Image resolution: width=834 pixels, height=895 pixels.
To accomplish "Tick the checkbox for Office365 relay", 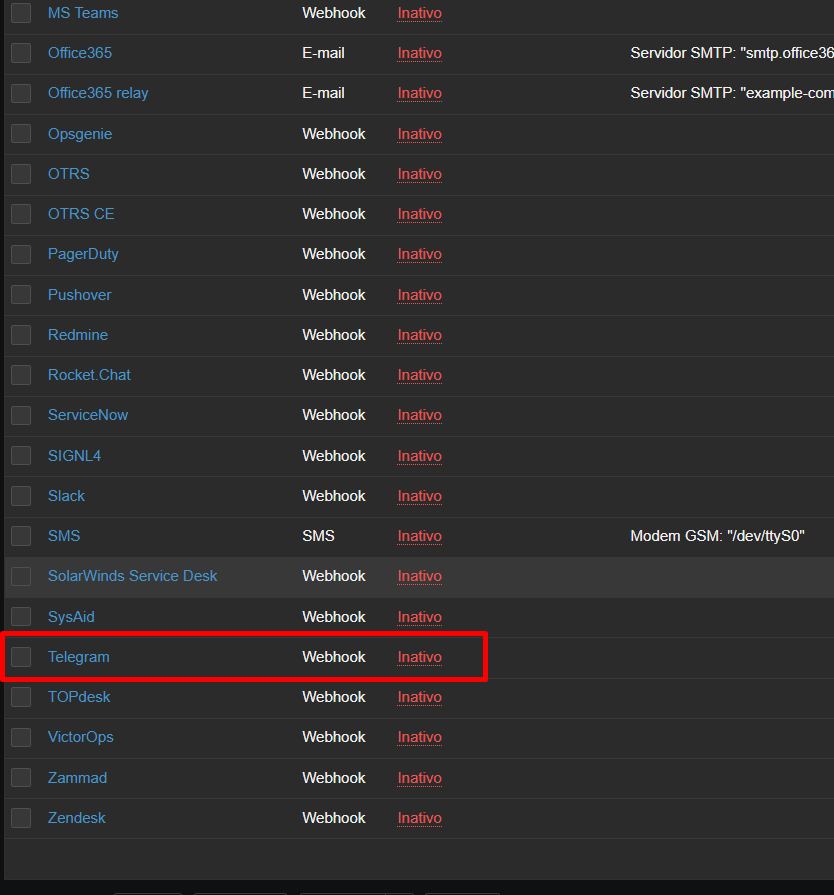I will point(21,93).
